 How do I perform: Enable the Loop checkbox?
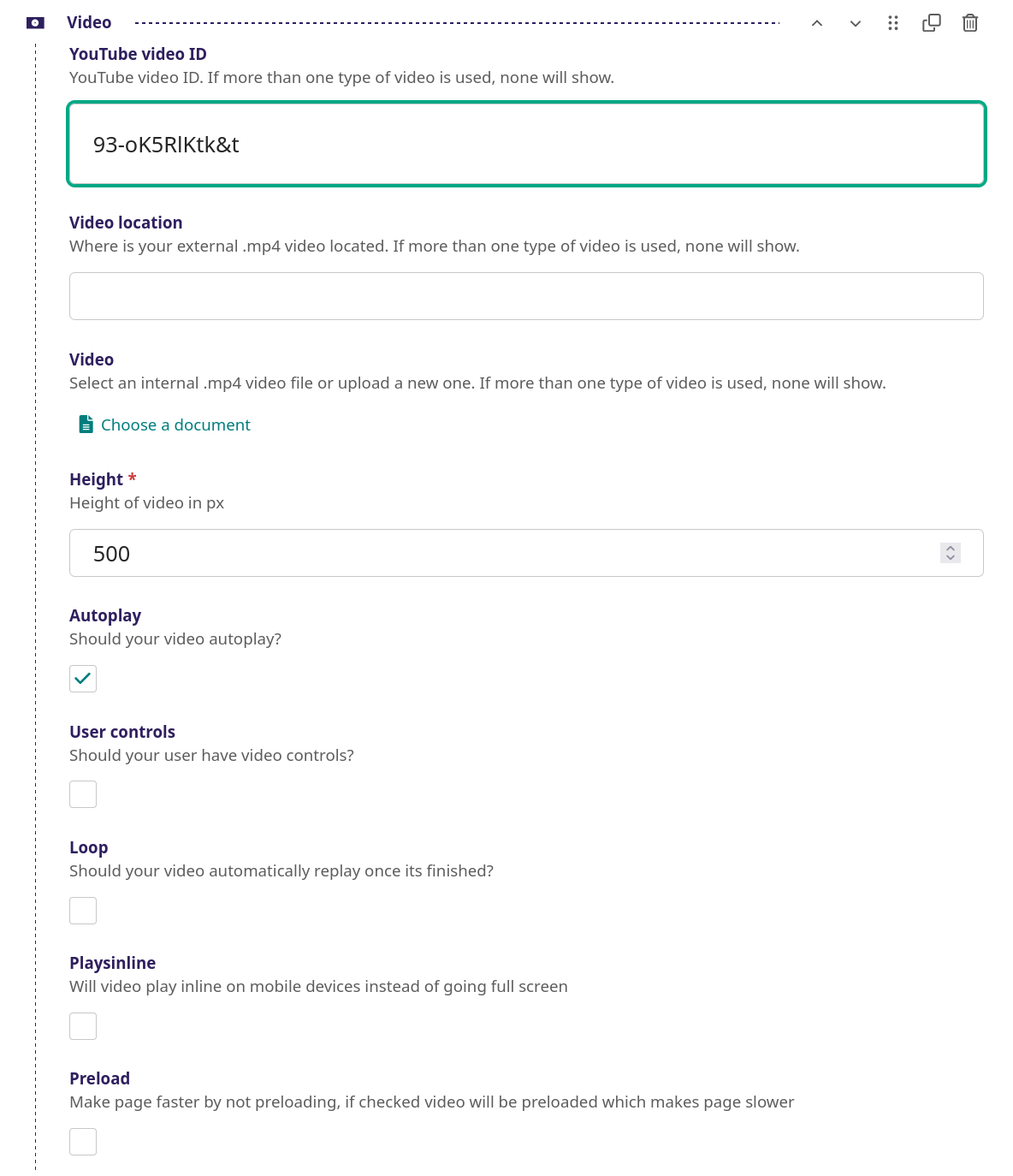click(83, 911)
